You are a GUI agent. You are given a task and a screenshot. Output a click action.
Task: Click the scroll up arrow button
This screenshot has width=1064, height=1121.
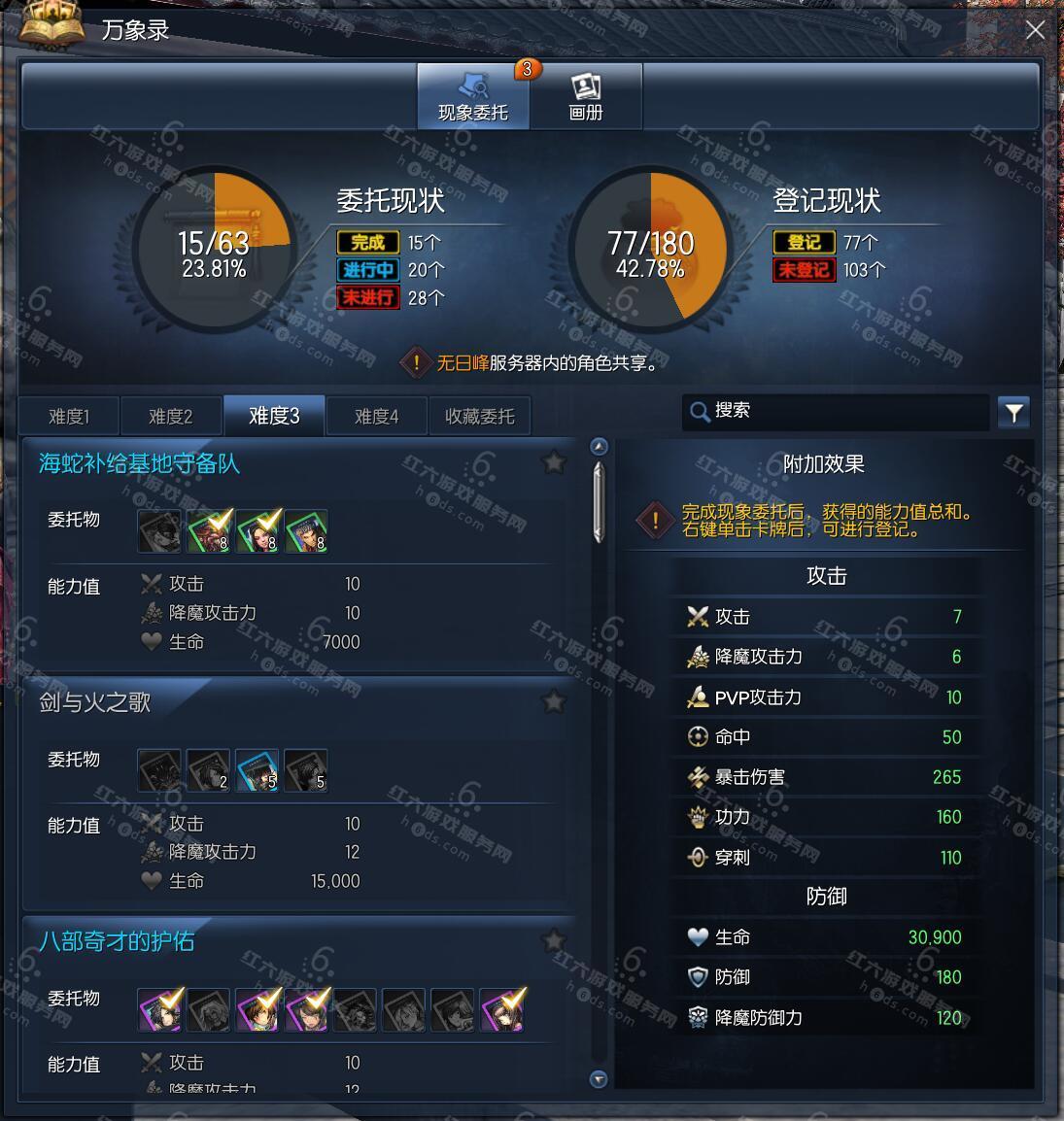(600, 447)
